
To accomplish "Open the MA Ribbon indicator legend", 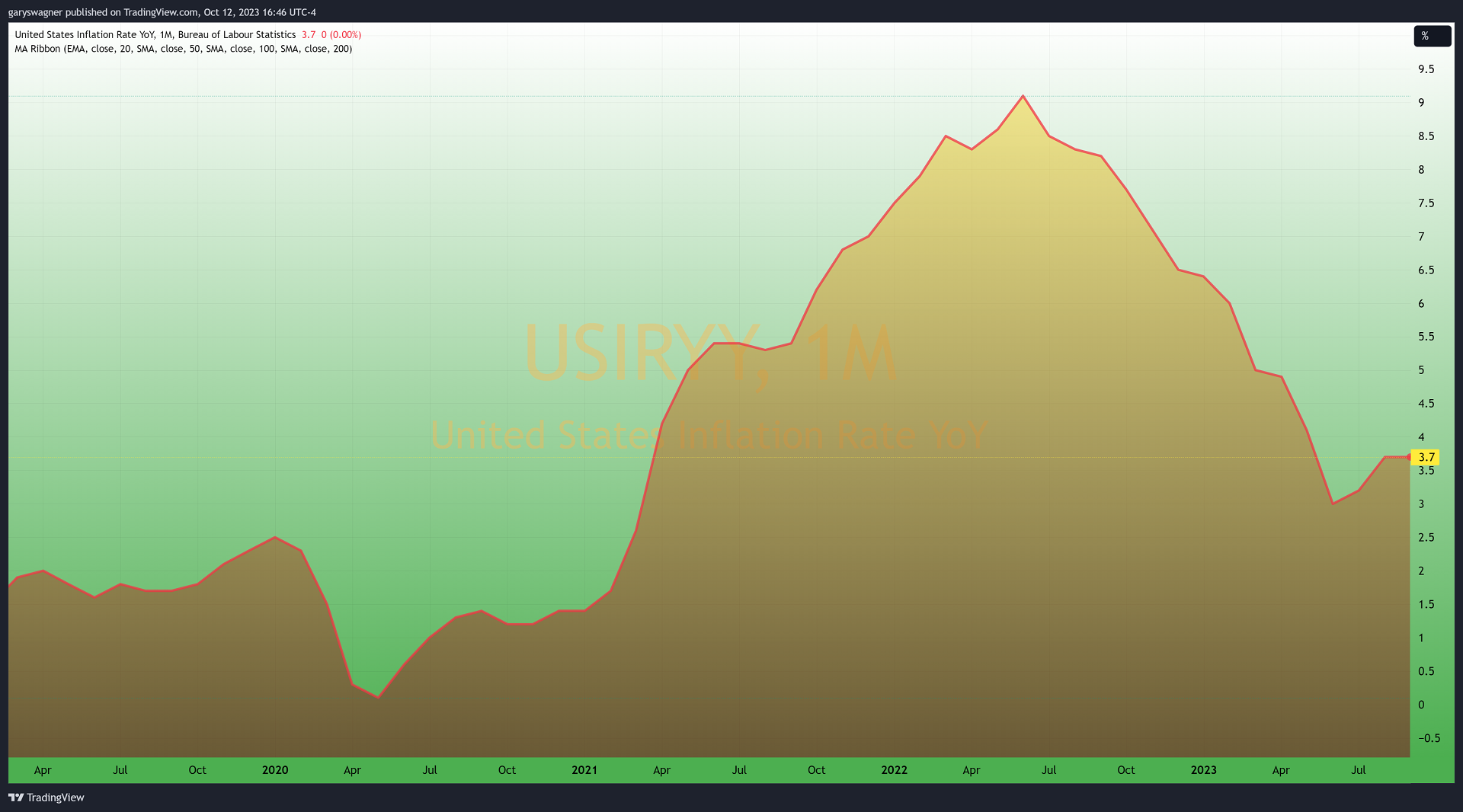I will pos(183,49).
